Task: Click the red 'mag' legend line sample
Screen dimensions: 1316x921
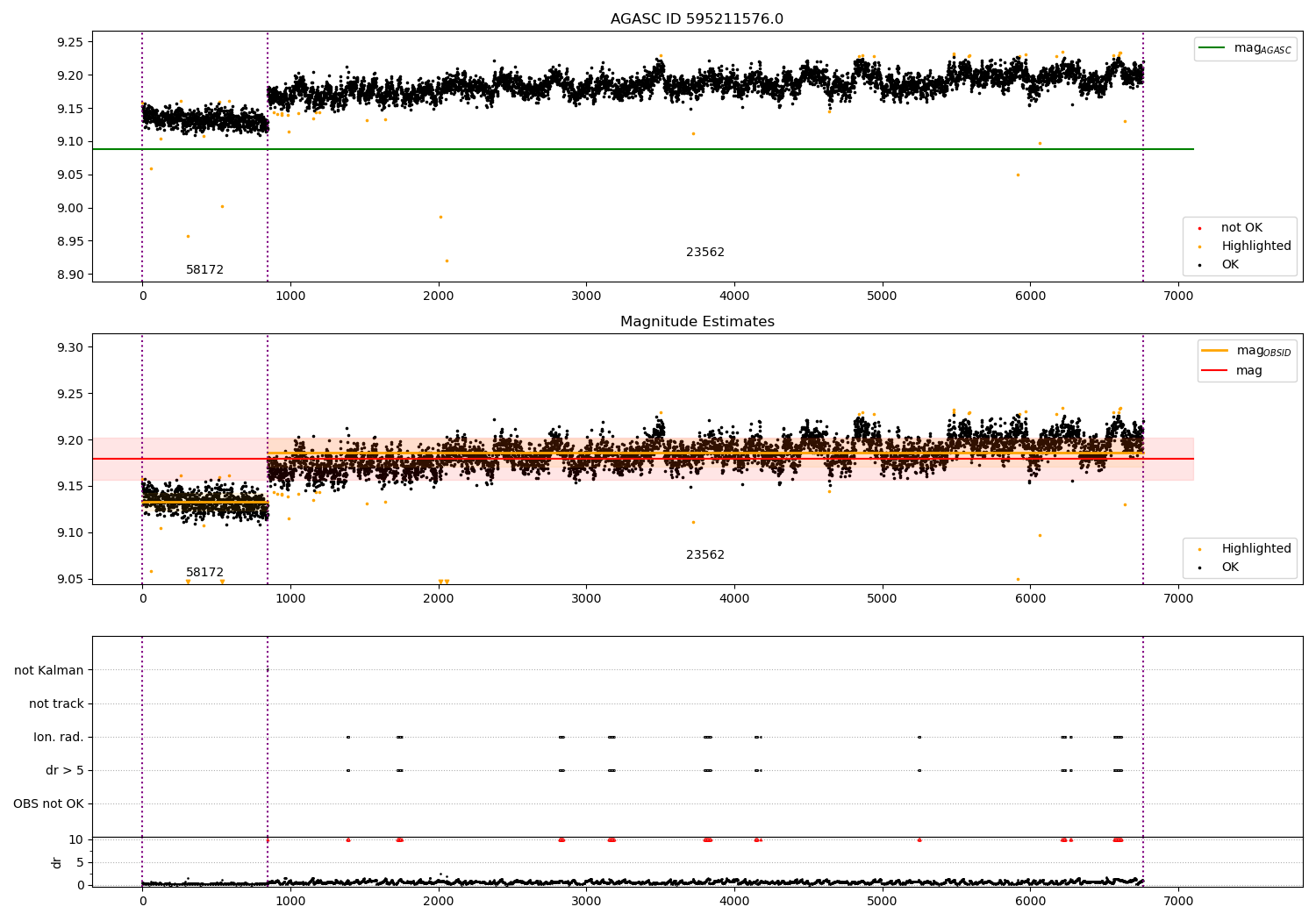Action: (x=1215, y=371)
